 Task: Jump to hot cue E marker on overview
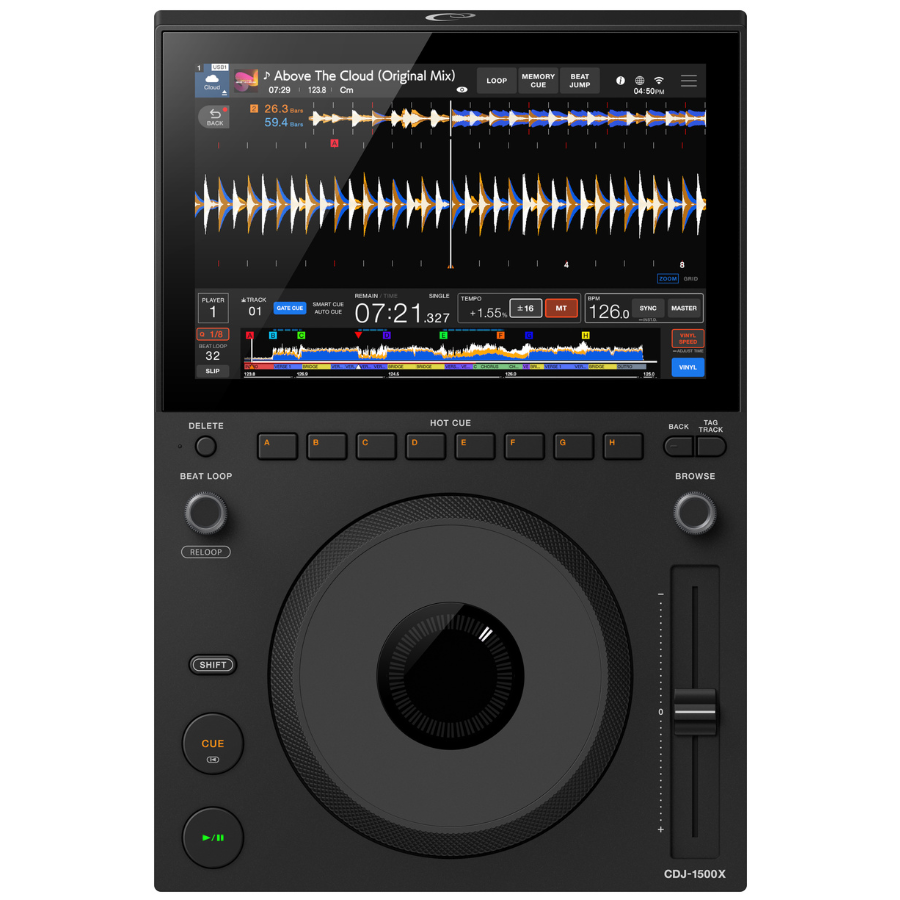point(443,335)
